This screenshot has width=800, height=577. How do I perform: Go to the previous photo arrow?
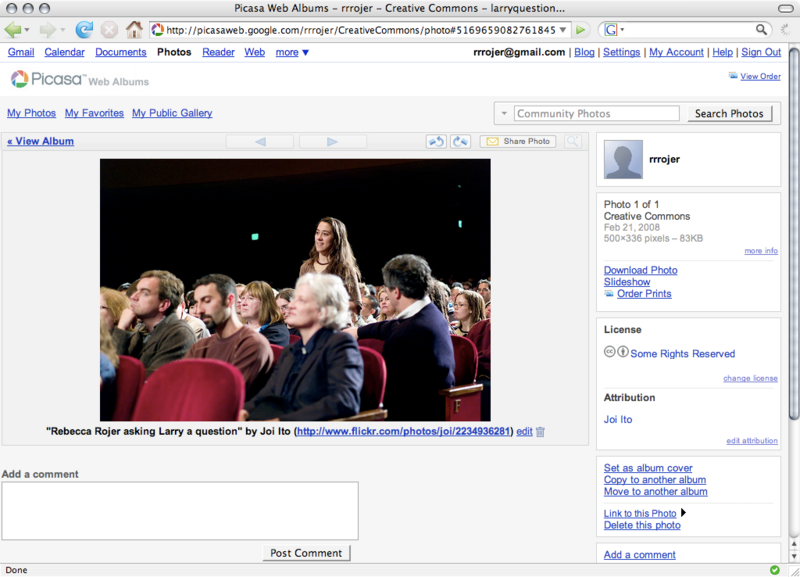tap(260, 141)
